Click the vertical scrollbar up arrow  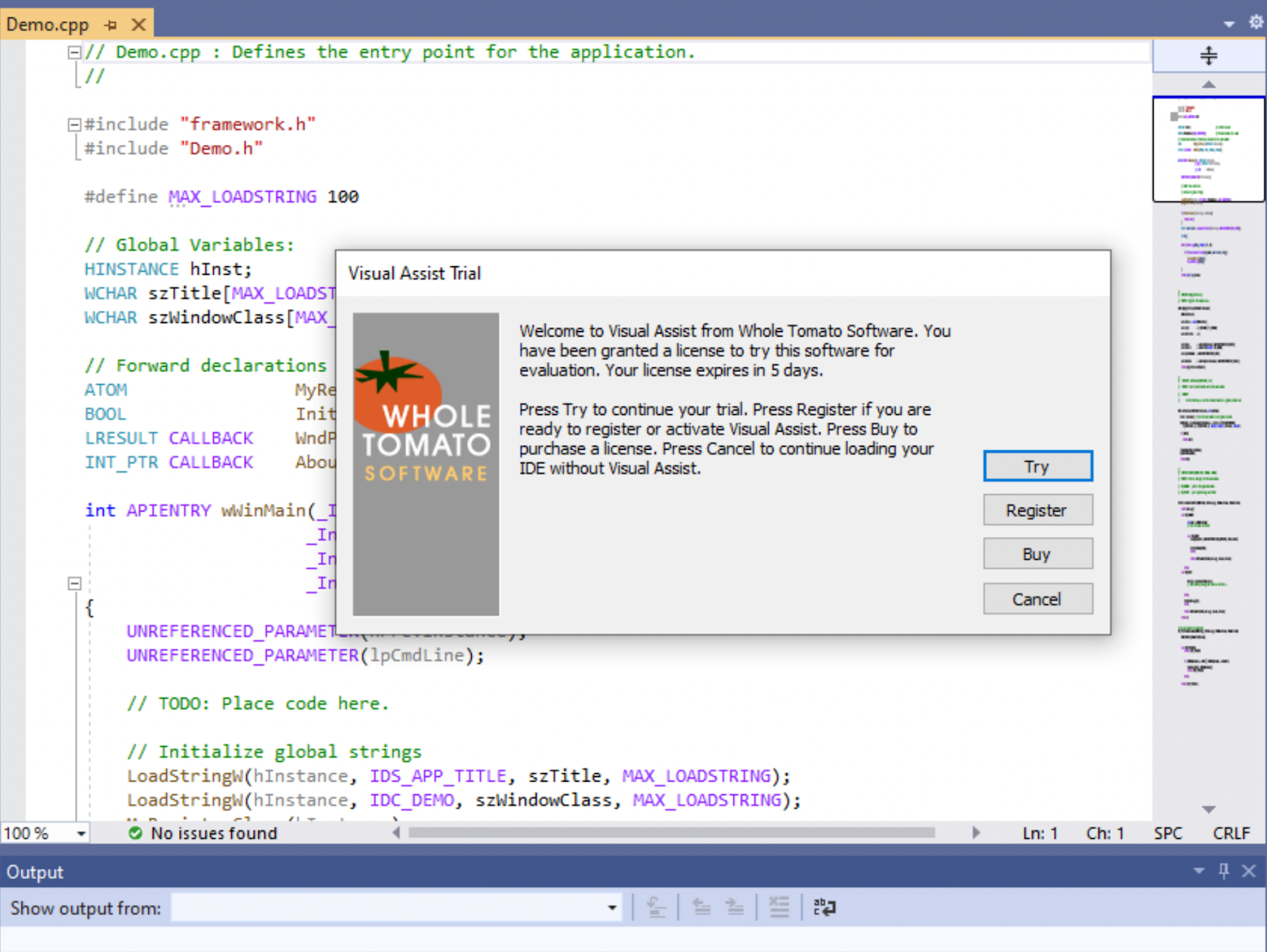pyautogui.click(x=1208, y=84)
